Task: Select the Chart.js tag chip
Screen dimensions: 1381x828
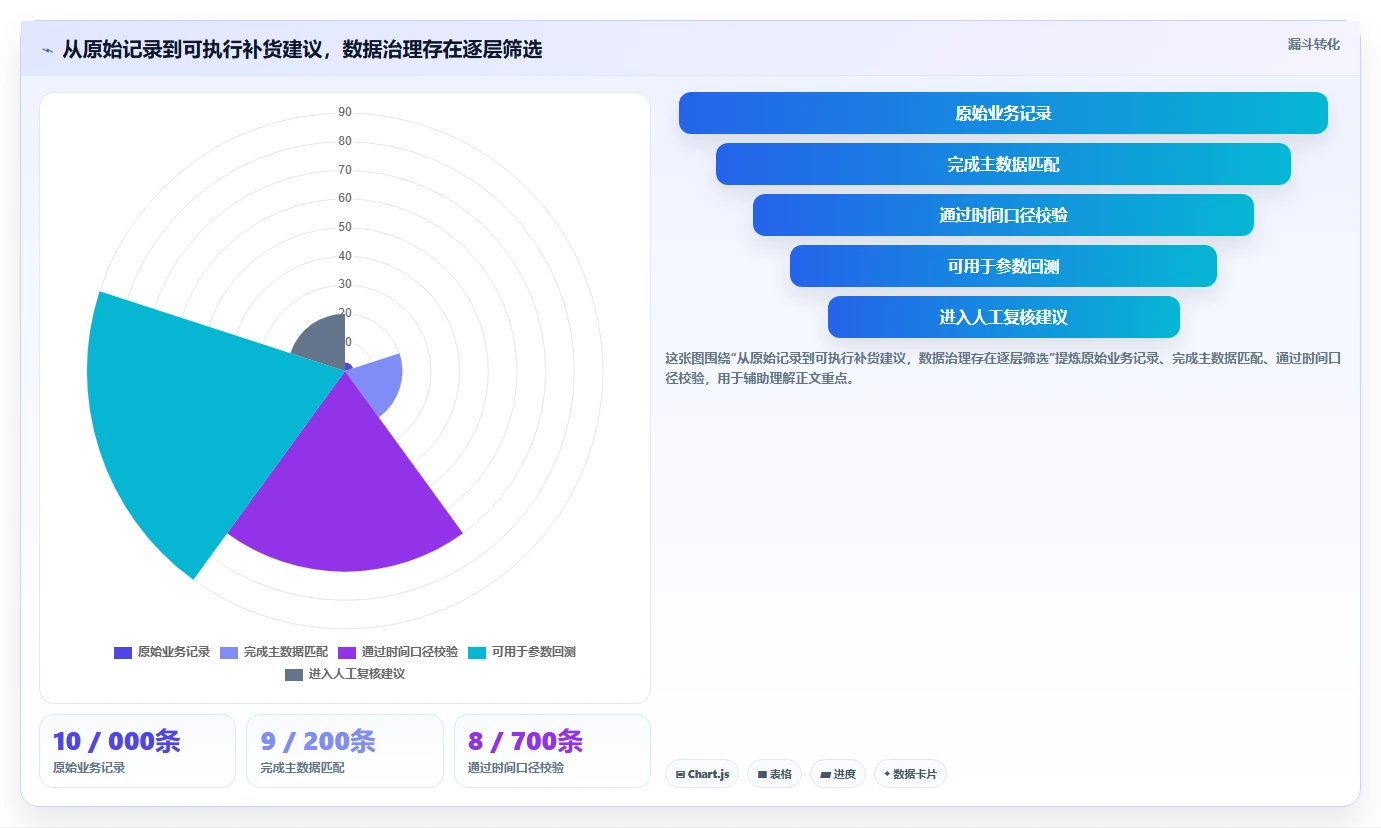Action: pyautogui.click(x=702, y=774)
